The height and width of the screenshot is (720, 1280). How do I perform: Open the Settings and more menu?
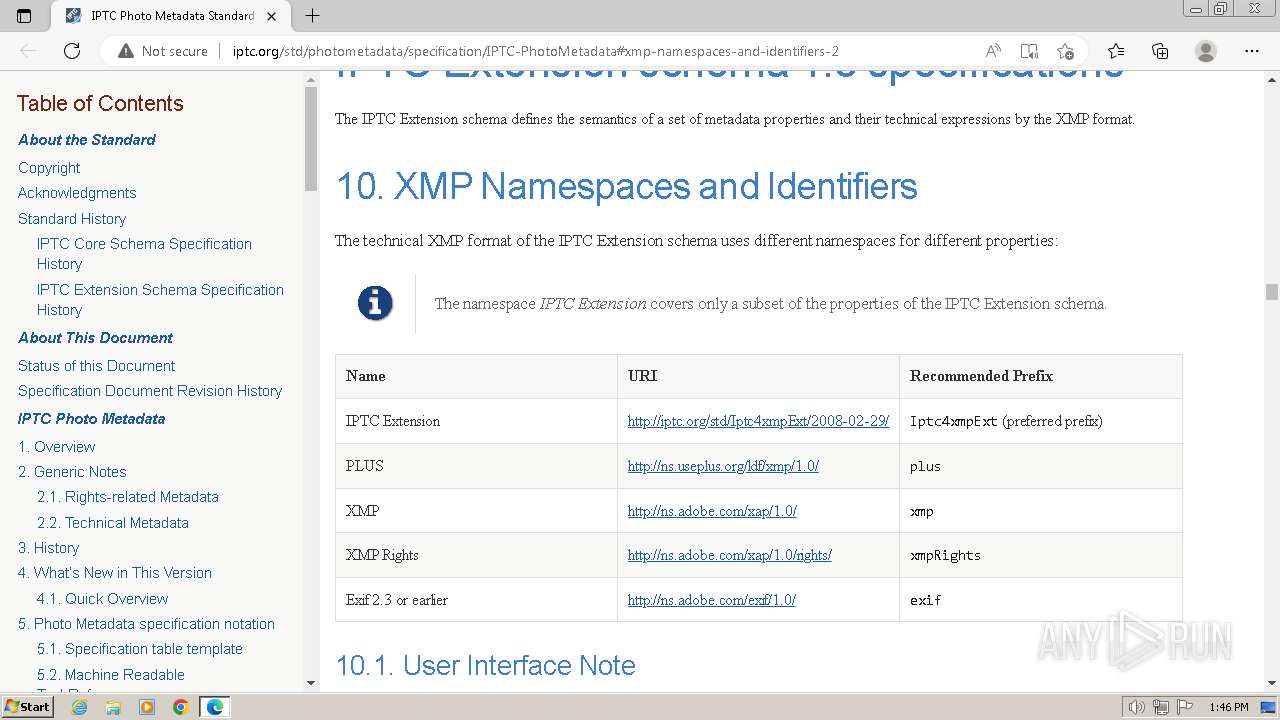(1251, 51)
